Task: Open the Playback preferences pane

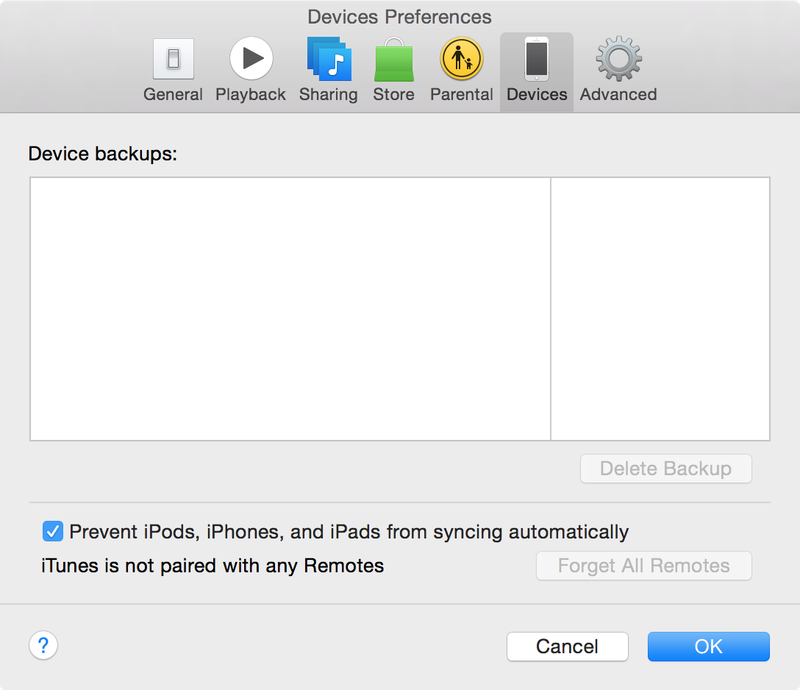Action: (x=251, y=70)
